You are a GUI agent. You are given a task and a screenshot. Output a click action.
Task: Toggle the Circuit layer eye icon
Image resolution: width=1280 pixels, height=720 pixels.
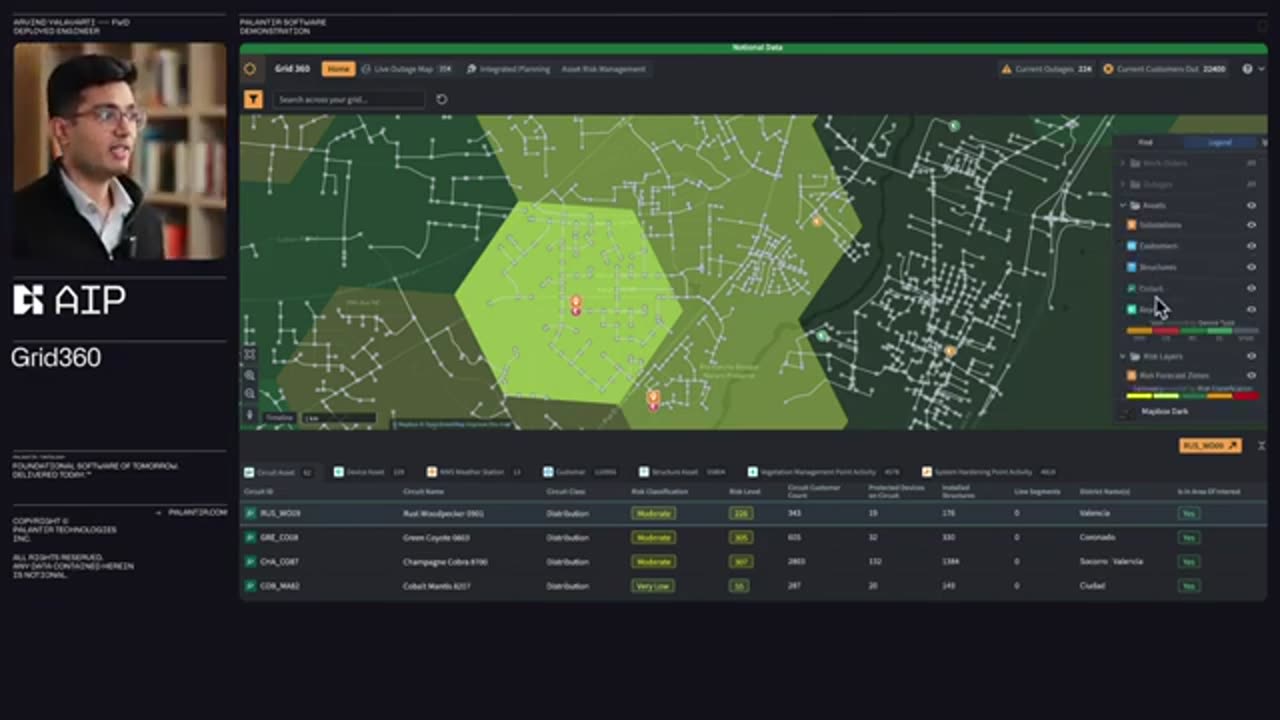coord(1251,288)
